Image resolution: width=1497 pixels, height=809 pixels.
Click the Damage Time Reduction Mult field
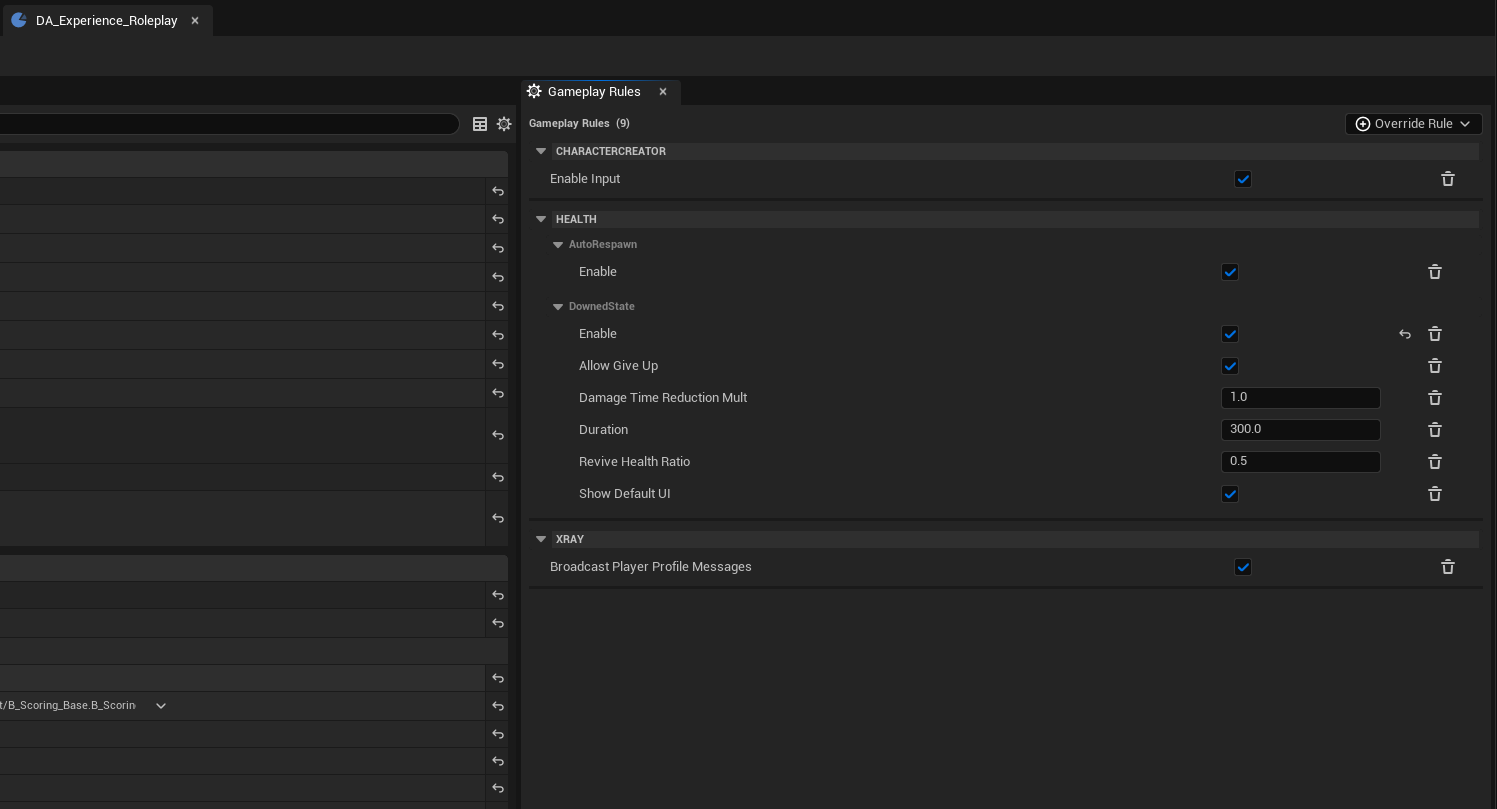click(1300, 398)
